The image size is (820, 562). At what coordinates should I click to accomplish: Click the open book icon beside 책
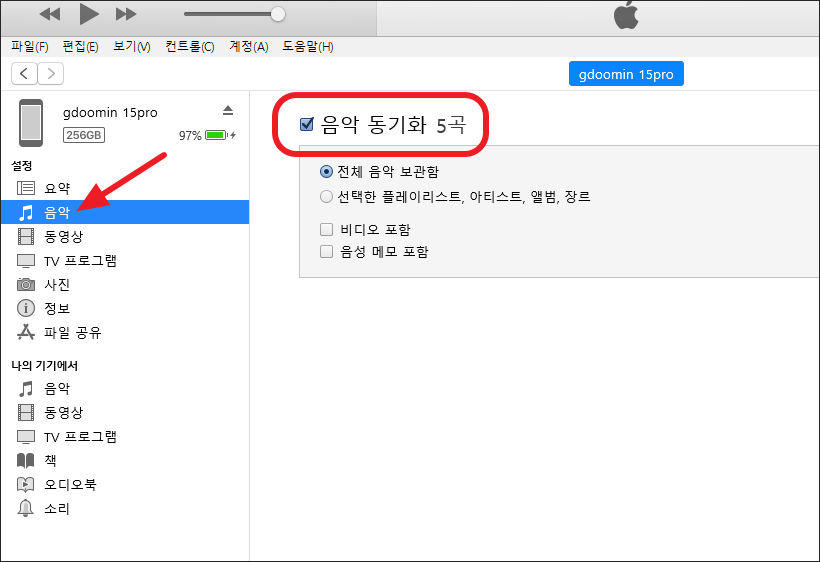click(x=26, y=461)
